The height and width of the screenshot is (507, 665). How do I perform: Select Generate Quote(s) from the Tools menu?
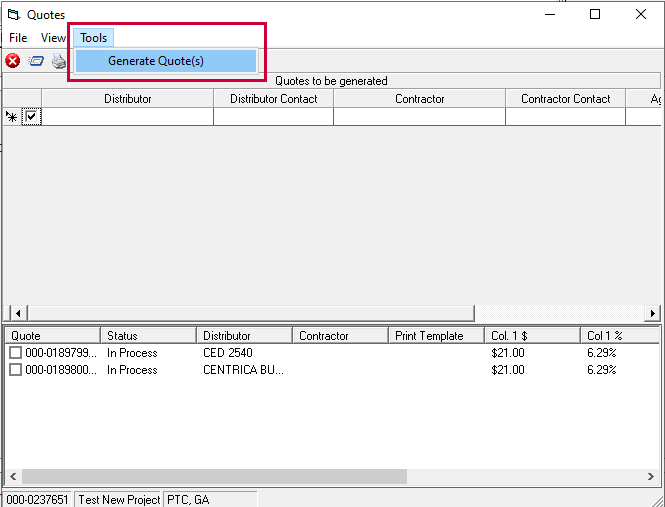[156, 61]
